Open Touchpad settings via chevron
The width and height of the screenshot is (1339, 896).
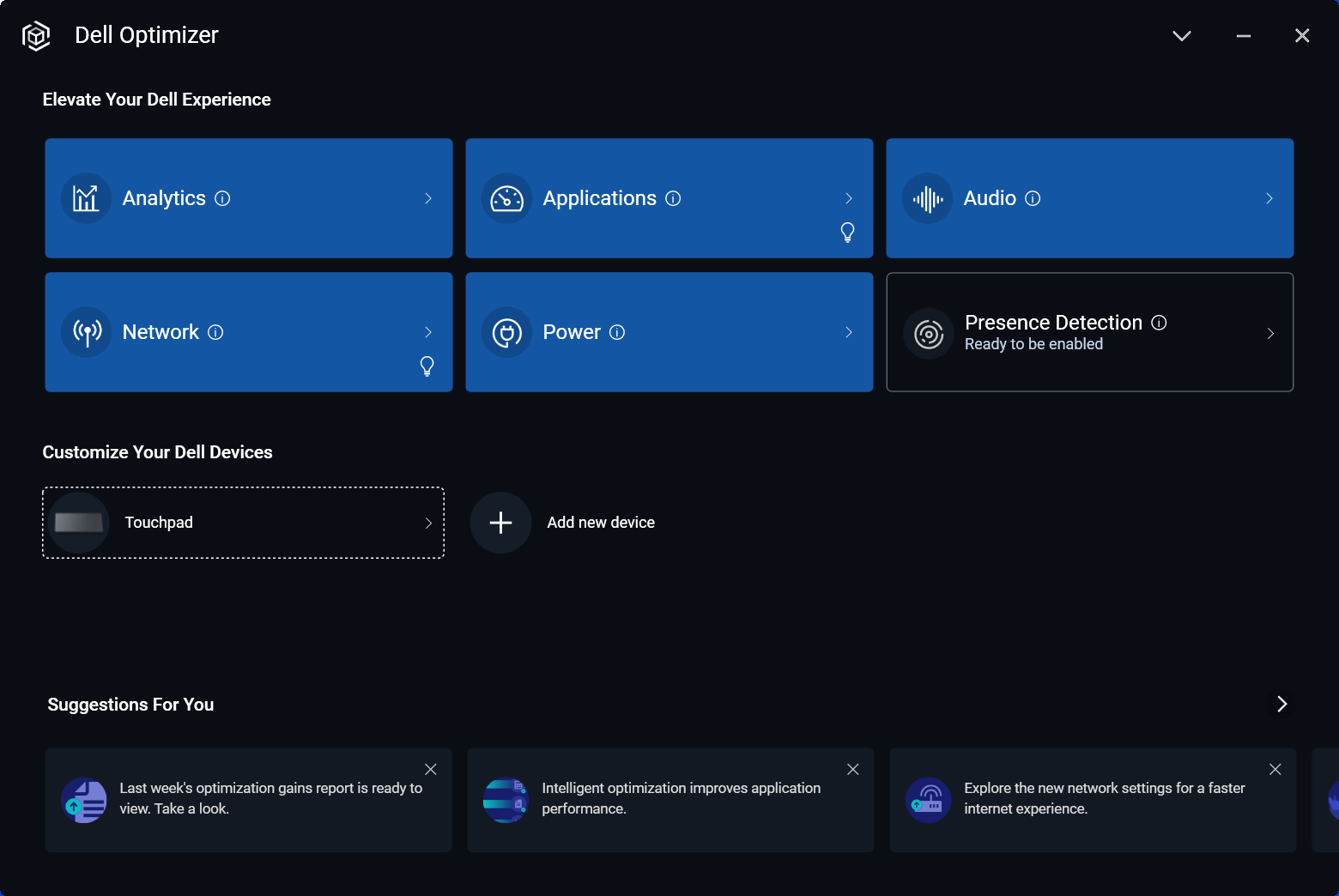428,523
